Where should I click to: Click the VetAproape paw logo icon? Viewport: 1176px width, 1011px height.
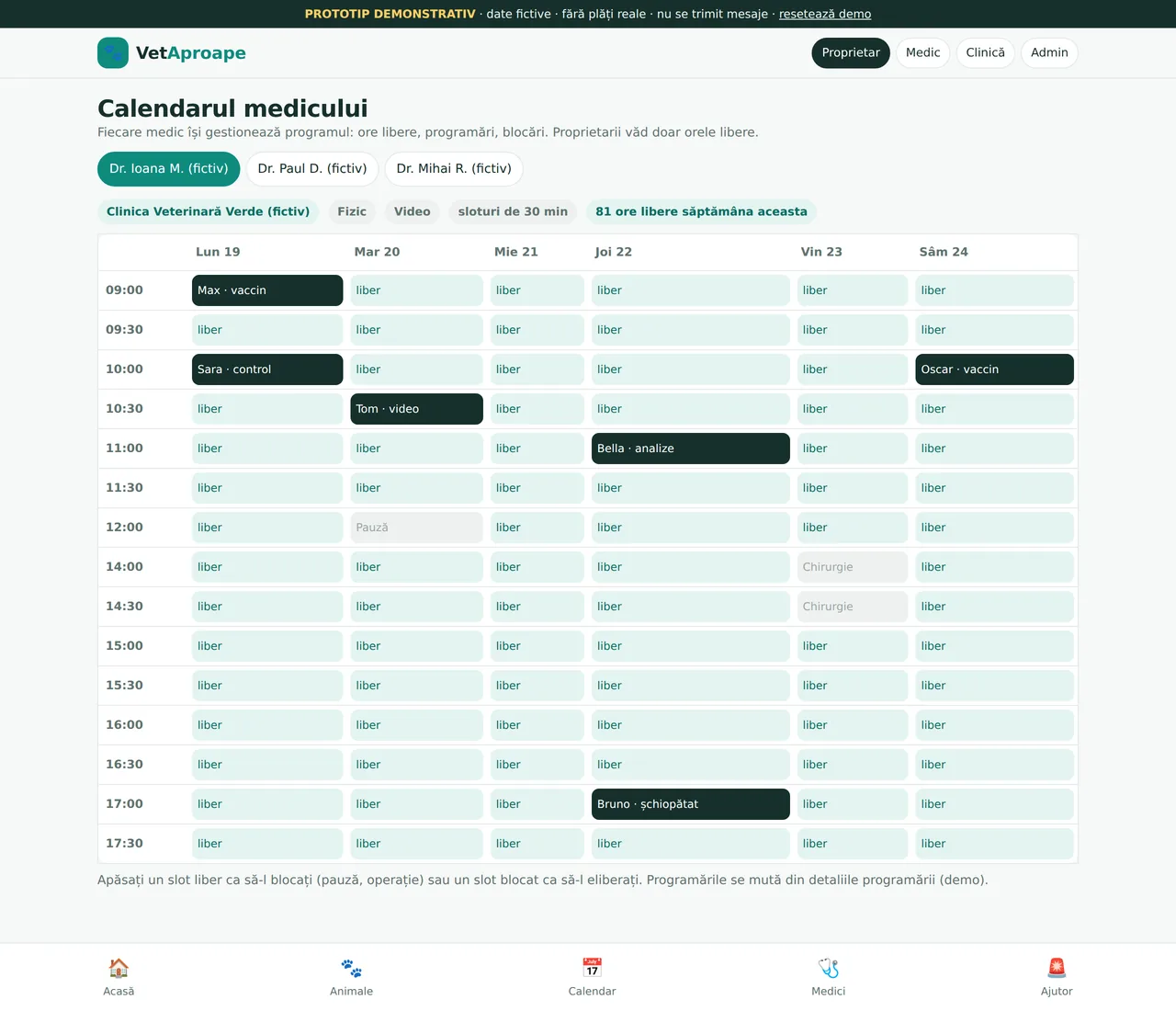coord(113,53)
